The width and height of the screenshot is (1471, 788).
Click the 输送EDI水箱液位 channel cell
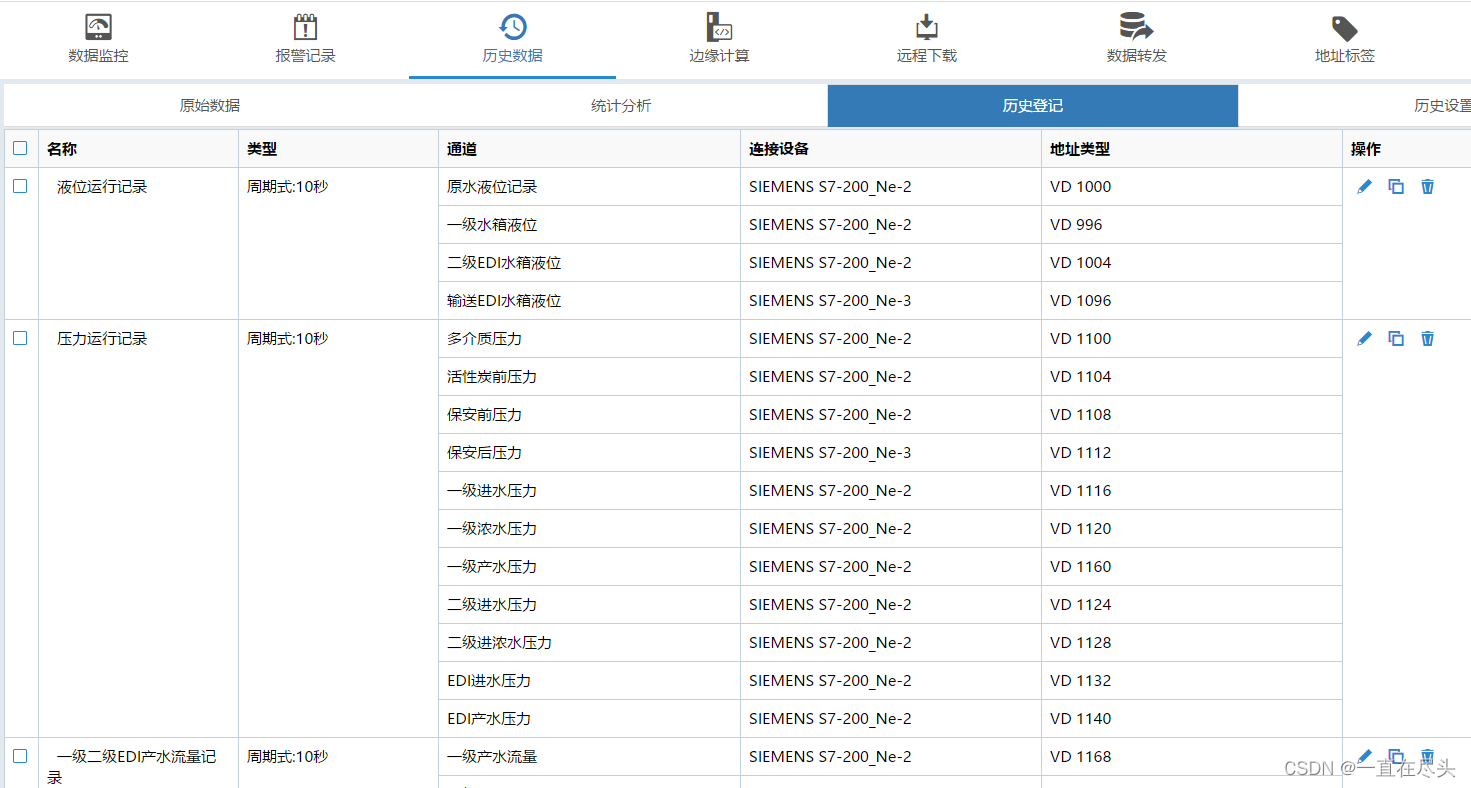coord(589,301)
